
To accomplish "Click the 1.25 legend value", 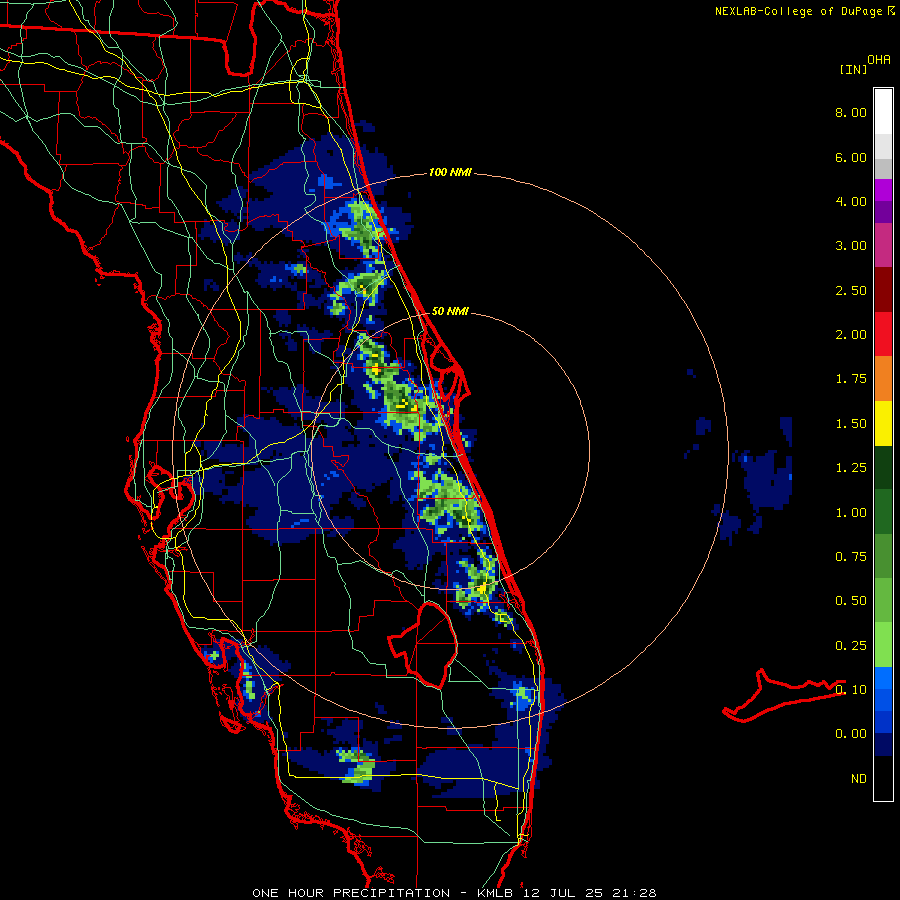I will click(x=851, y=468).
